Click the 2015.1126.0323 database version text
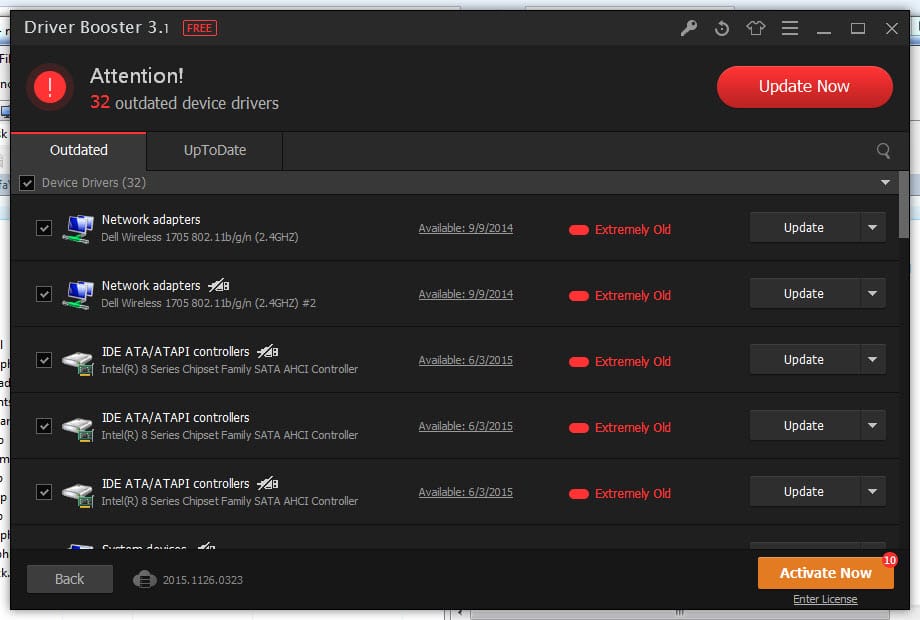 tap(202, 580)
